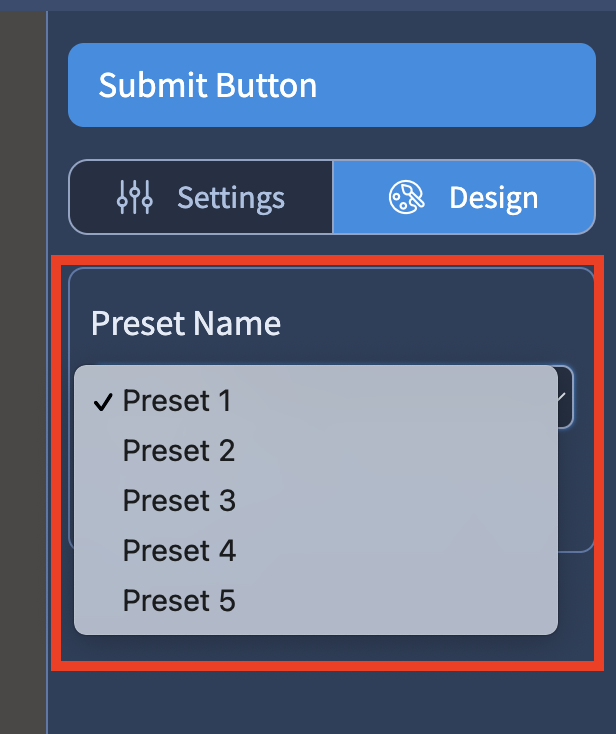This screenshot has height=734, width=616.
Task: Click the chevron arrow of the preset select
Action: 561,397
